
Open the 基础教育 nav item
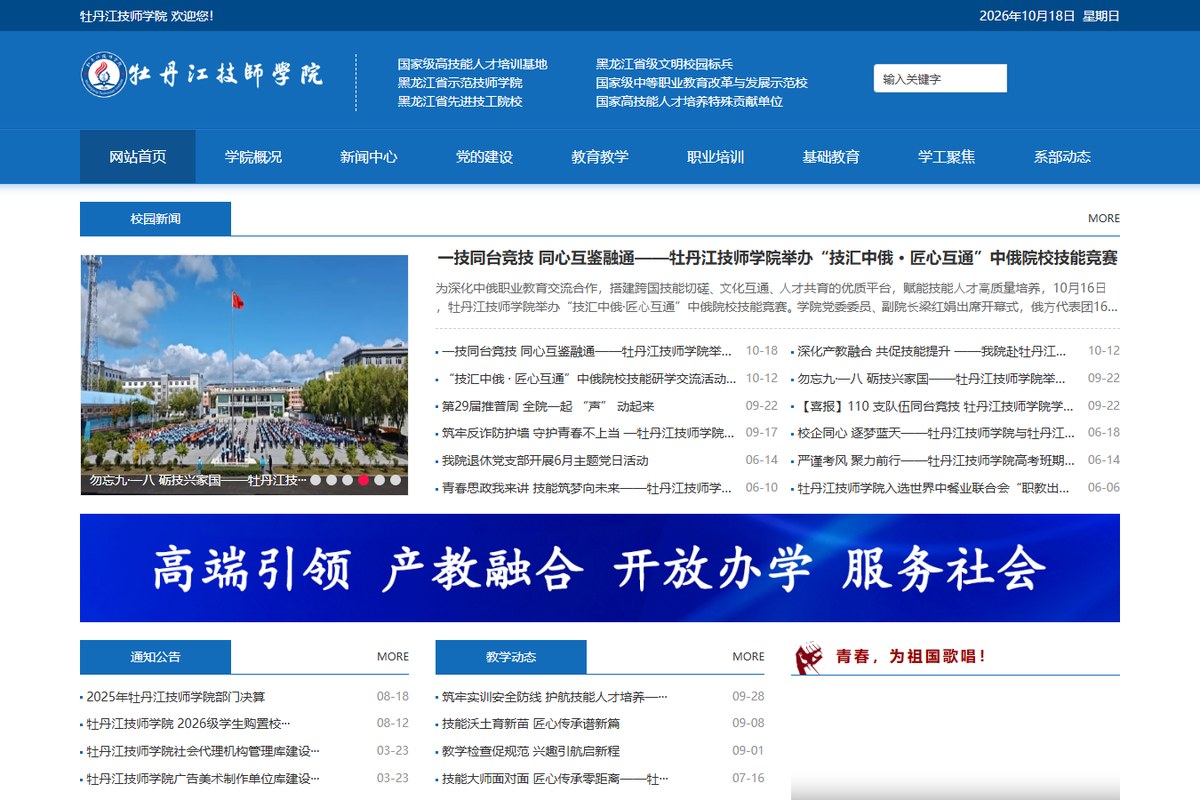831,157
